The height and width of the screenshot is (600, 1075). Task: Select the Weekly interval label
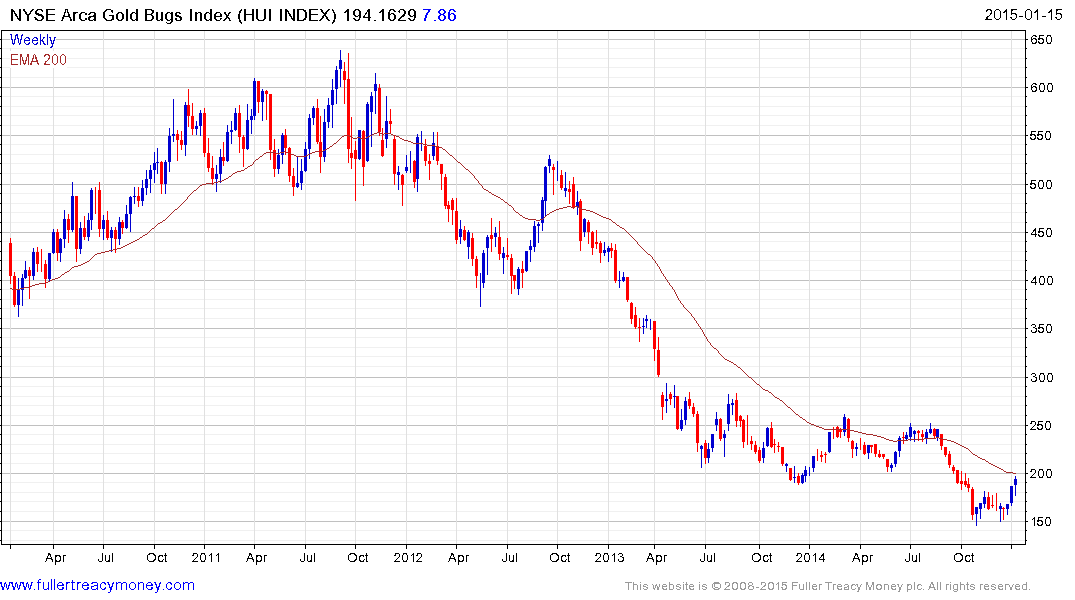33,40
